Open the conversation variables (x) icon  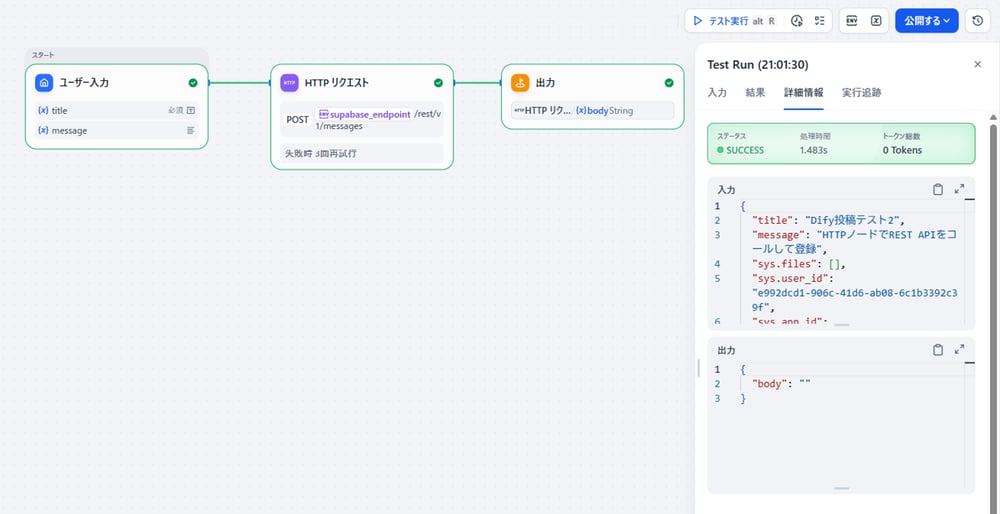876,20
